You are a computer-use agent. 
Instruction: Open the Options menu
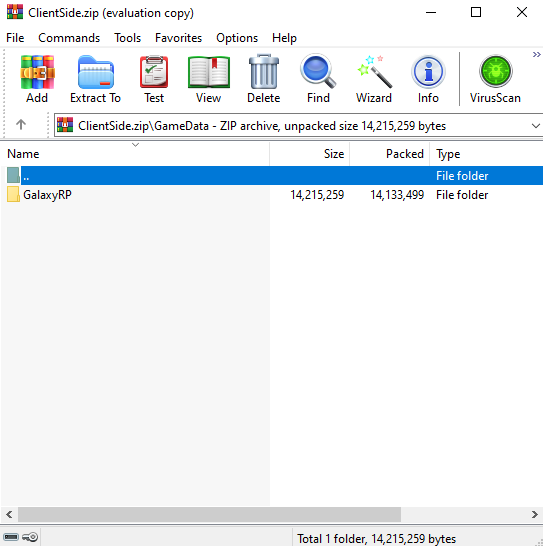(237, 38)
